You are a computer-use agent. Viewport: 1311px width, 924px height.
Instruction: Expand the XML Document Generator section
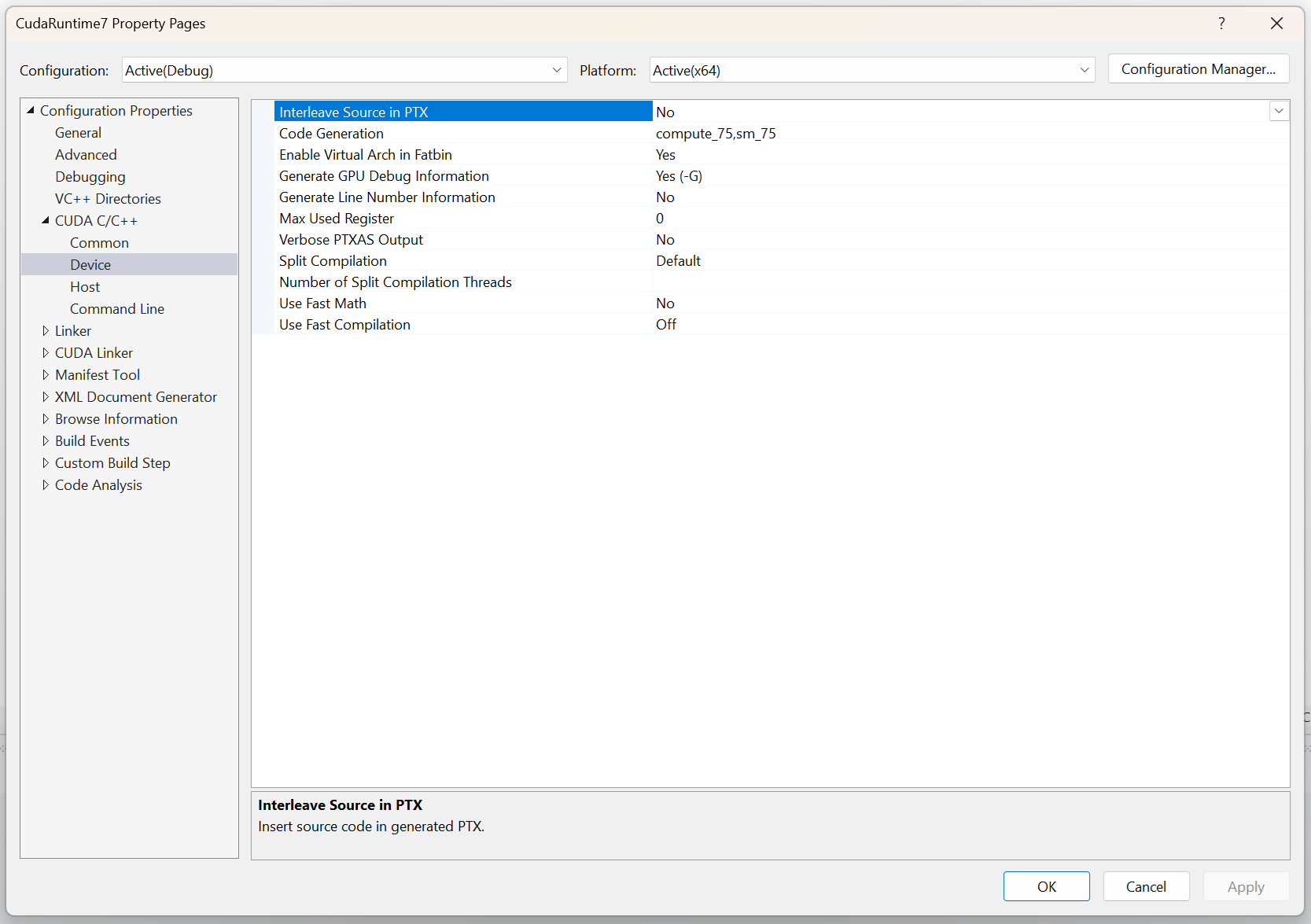click(46, 396)
